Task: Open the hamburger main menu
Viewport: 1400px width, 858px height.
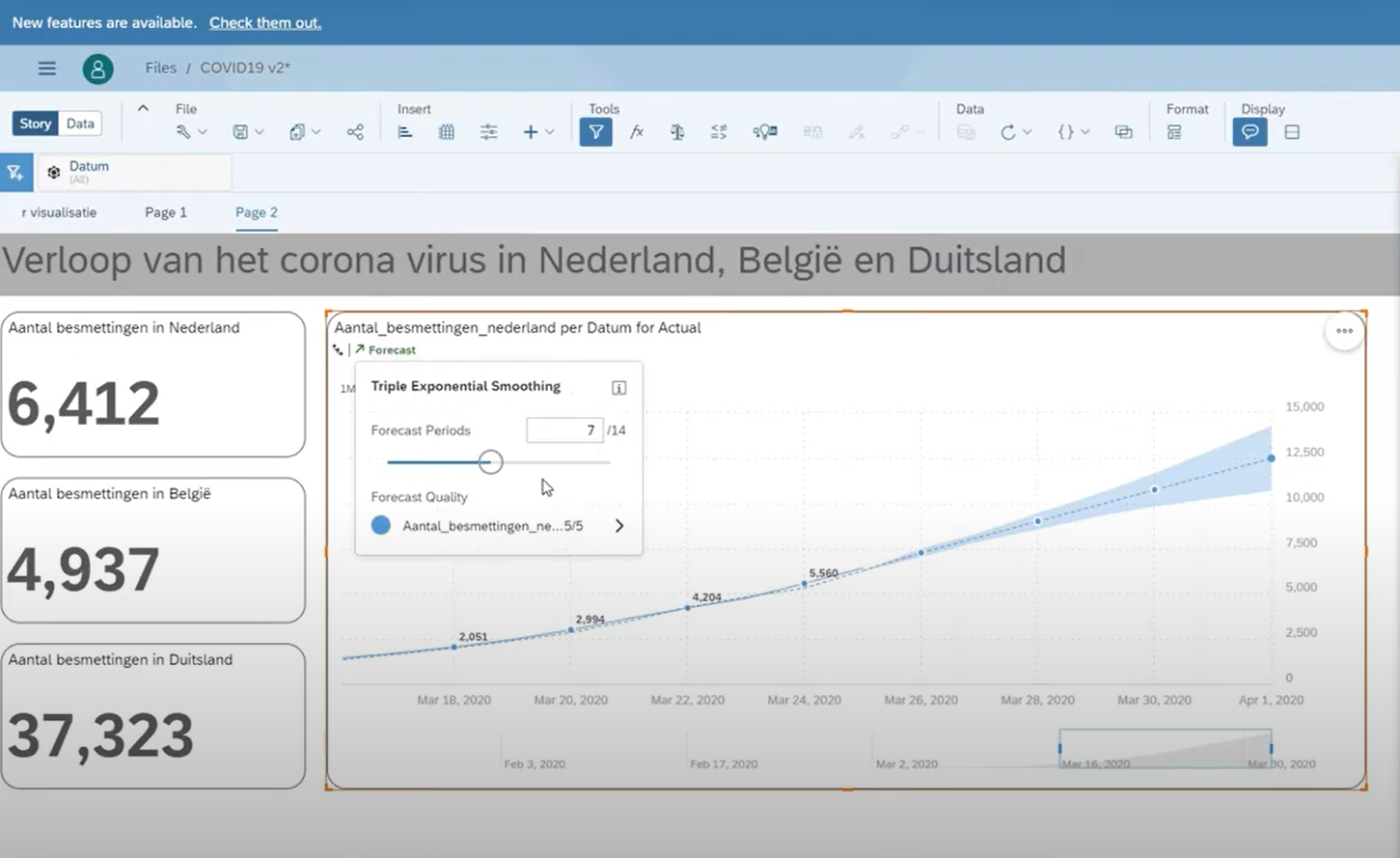Action: (x=46, y=69)
